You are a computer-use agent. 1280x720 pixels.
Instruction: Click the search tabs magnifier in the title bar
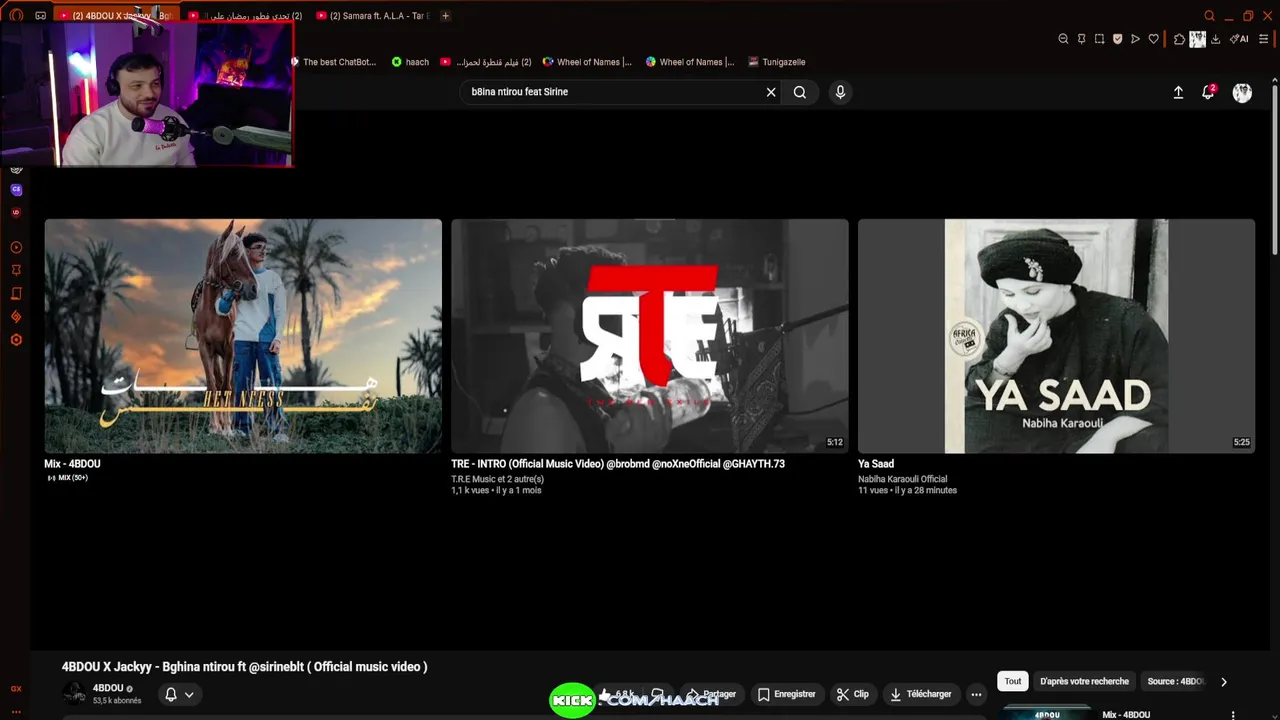click(x=1209, y=16)
